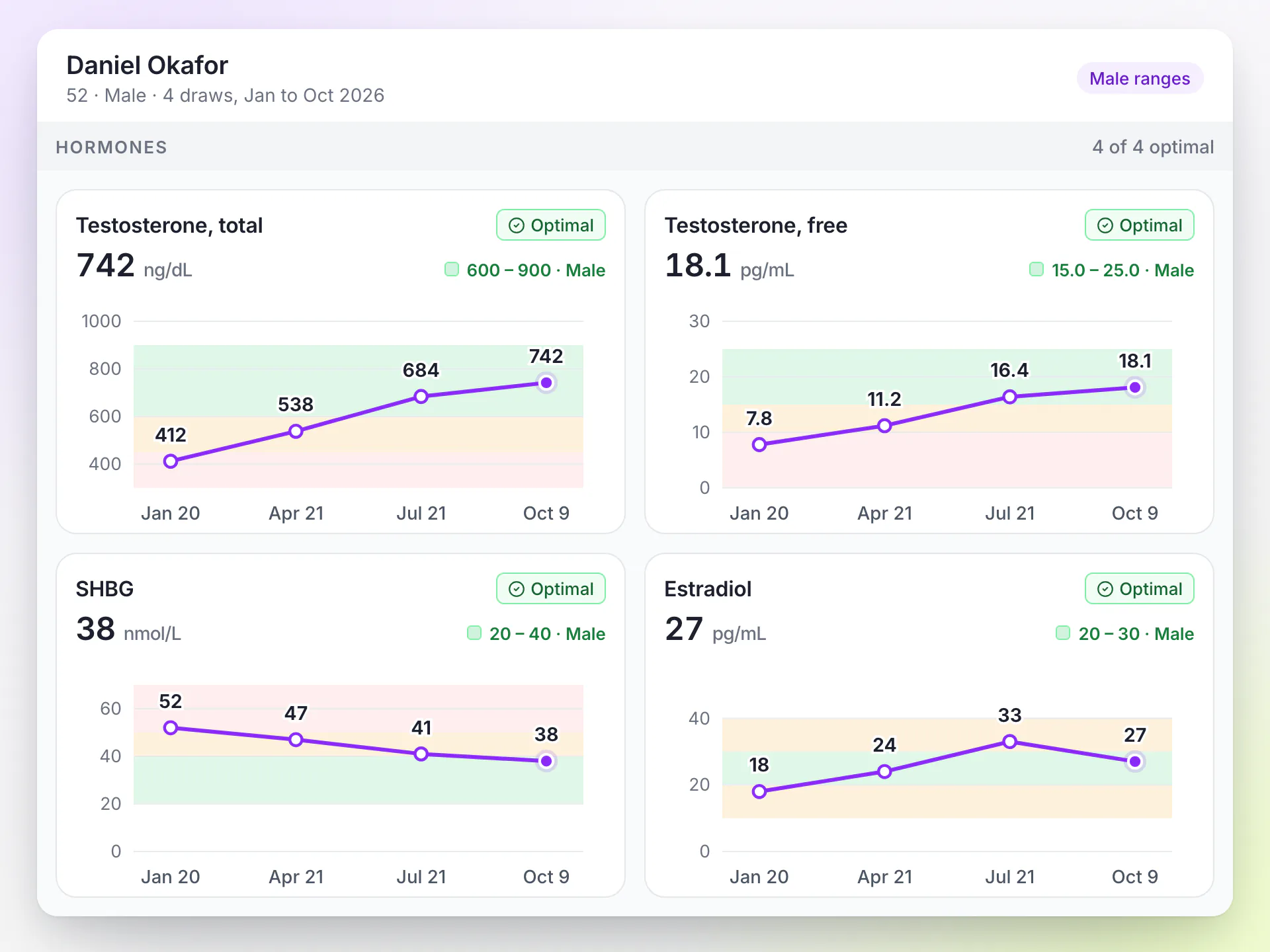
Task: Click Optimal badge on SHBG card
Action: (x=551, y=589)
